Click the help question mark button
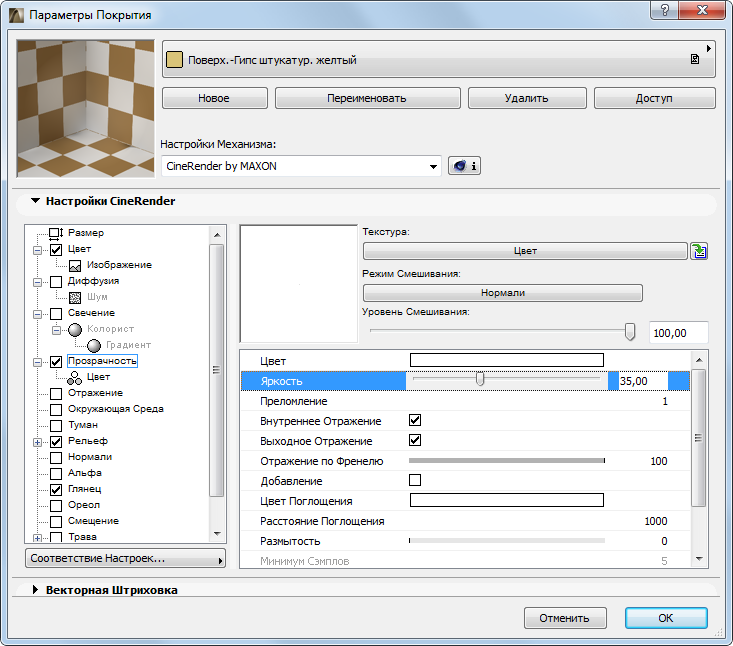The height and width of the screenshot is (646, 733). click(664, 10)
